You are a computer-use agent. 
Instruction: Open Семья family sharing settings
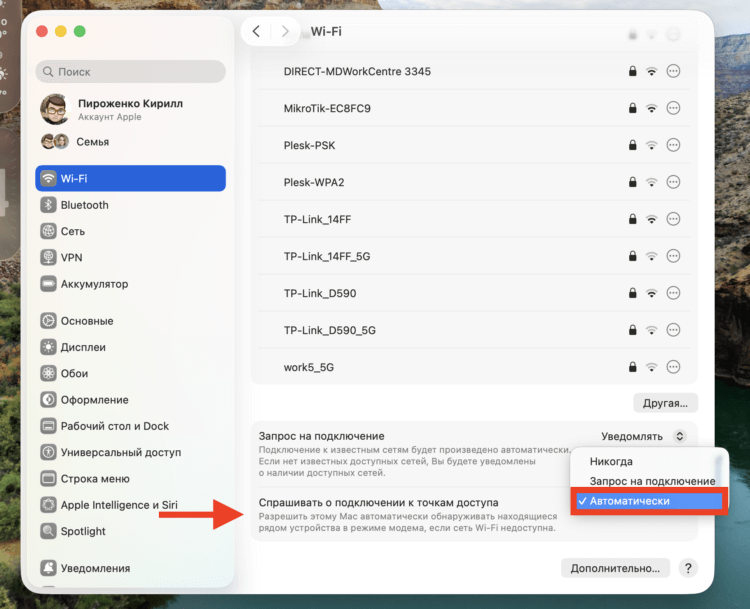click(130, 142)
